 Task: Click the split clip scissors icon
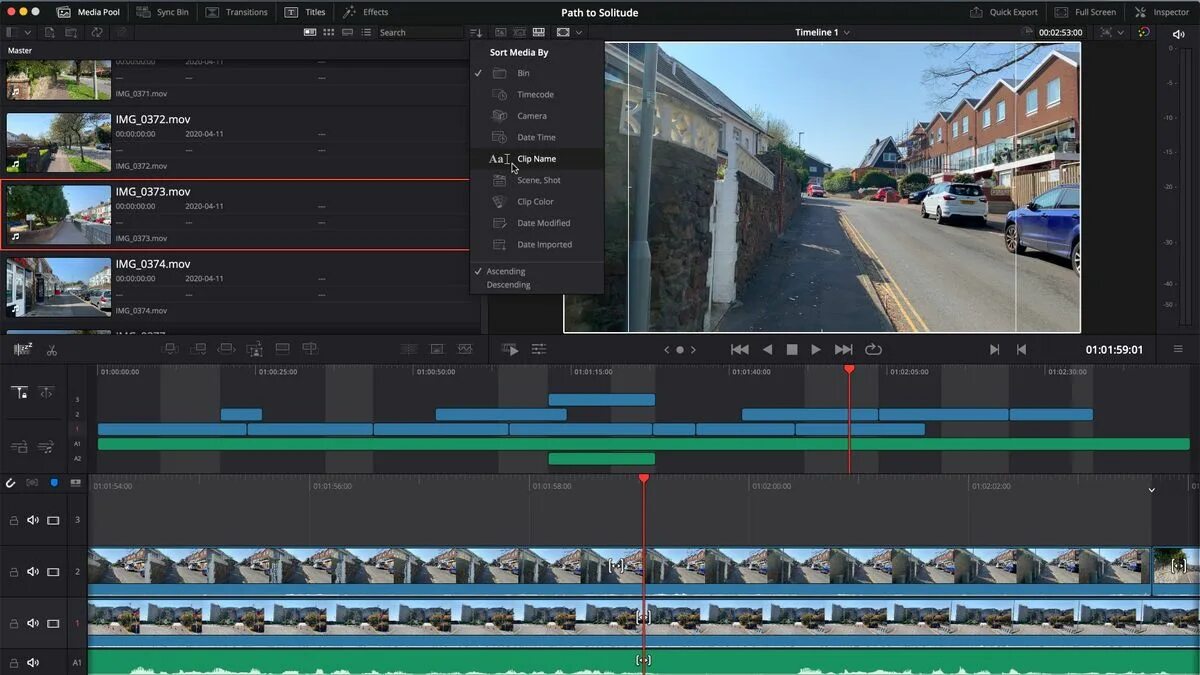tap(52, 349)
